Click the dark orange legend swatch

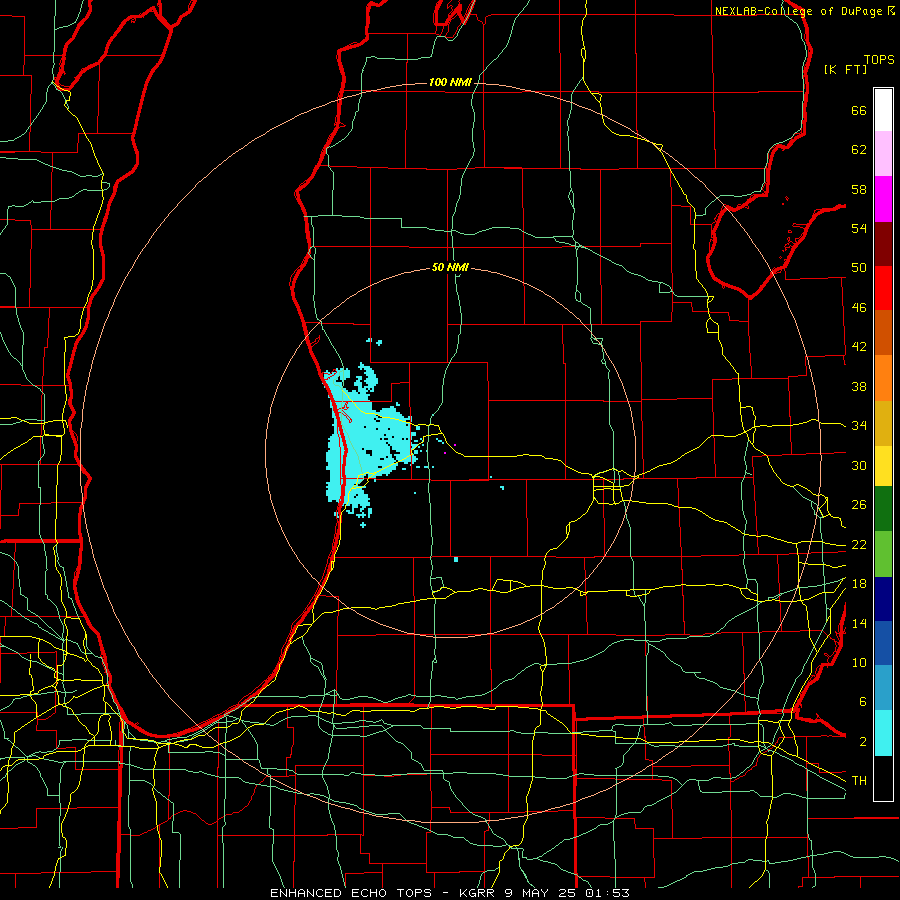pyautogui.click(x=883, y=333)
